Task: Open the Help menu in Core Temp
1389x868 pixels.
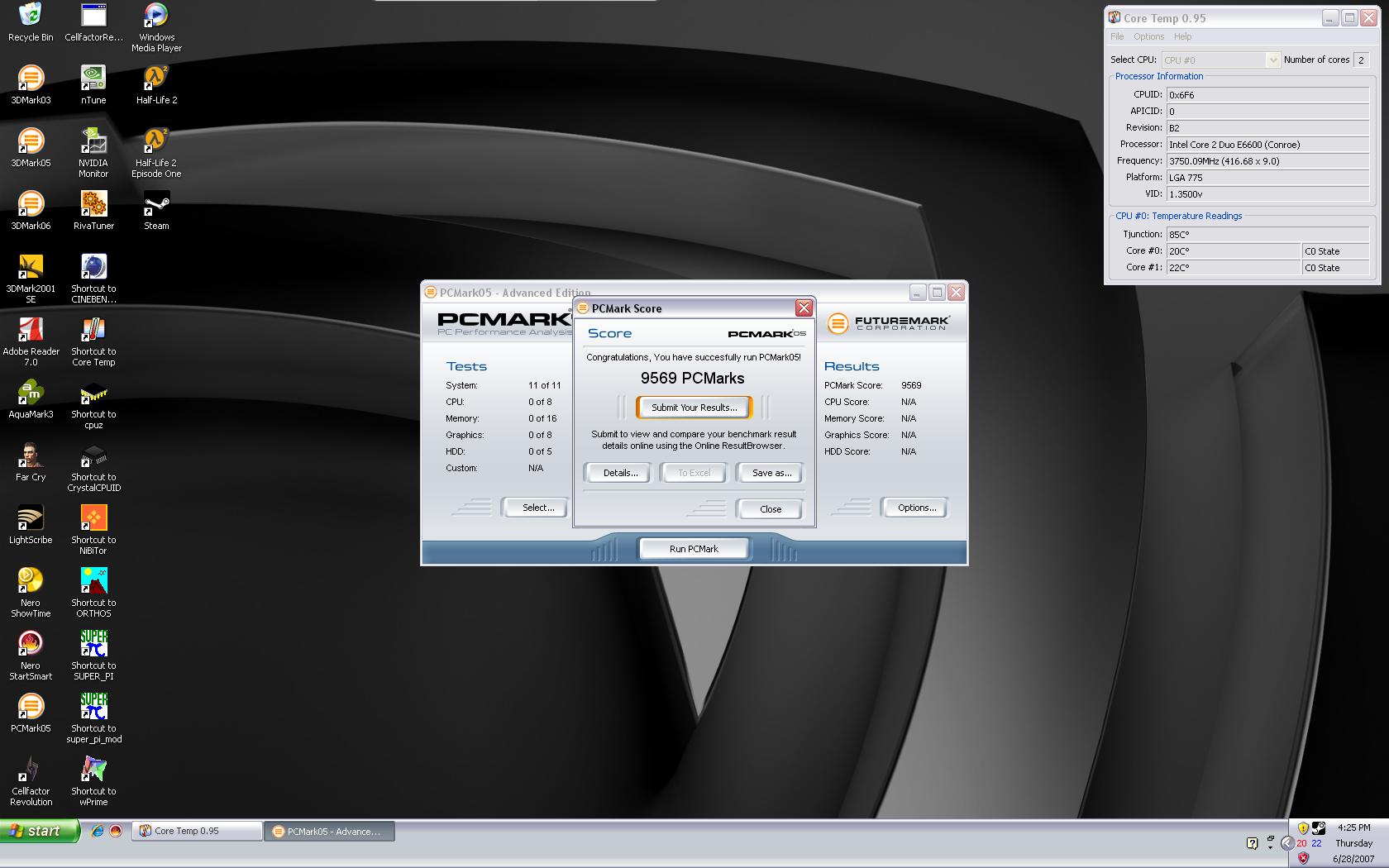Action: [x=1182, y=36]
